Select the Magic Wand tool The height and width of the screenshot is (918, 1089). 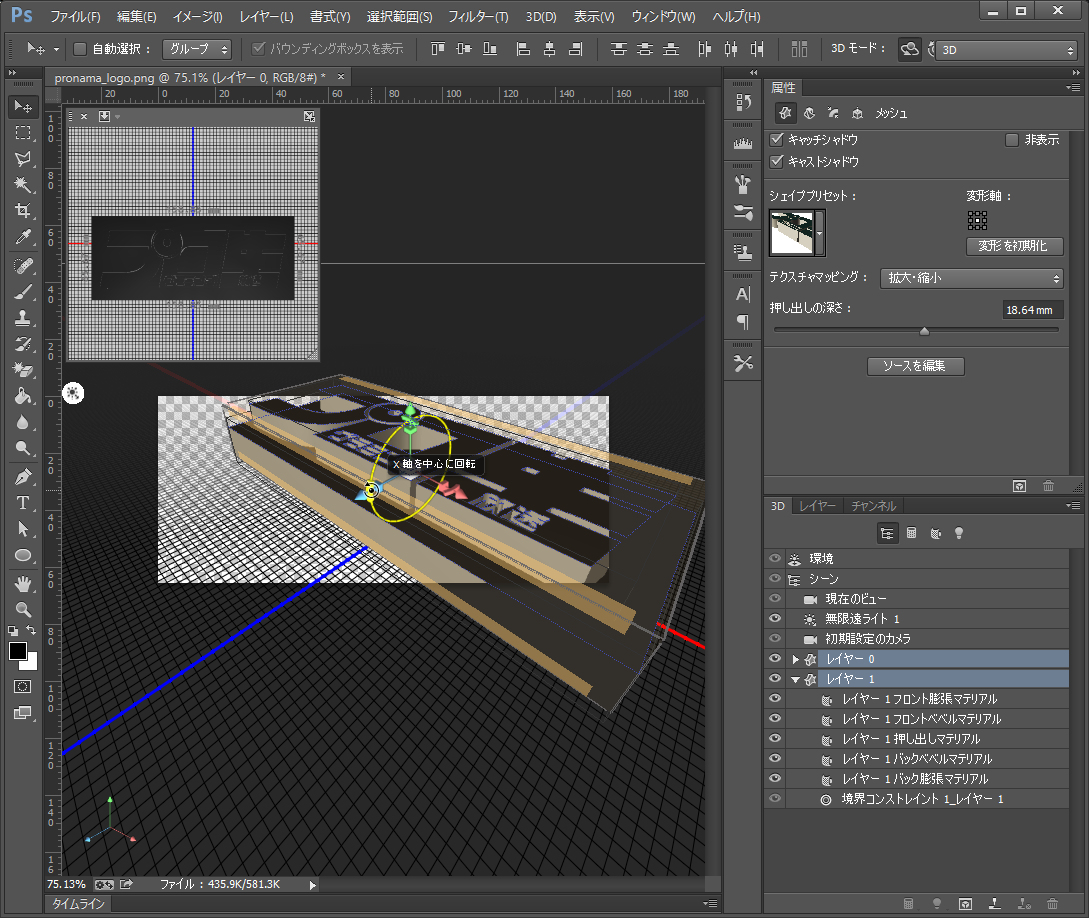pos(23,185)
